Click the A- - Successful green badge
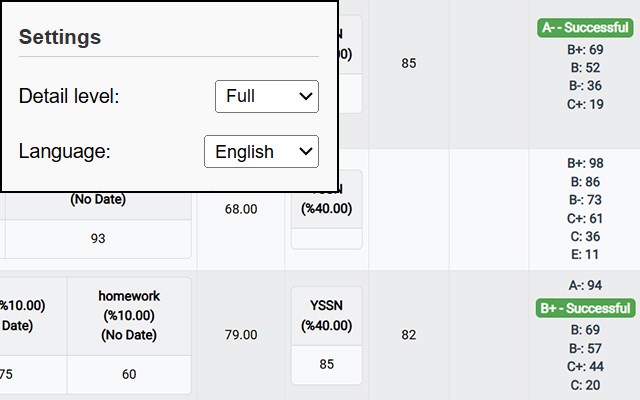Viewport: 640px width, 400px height. (x=585, y=28)
